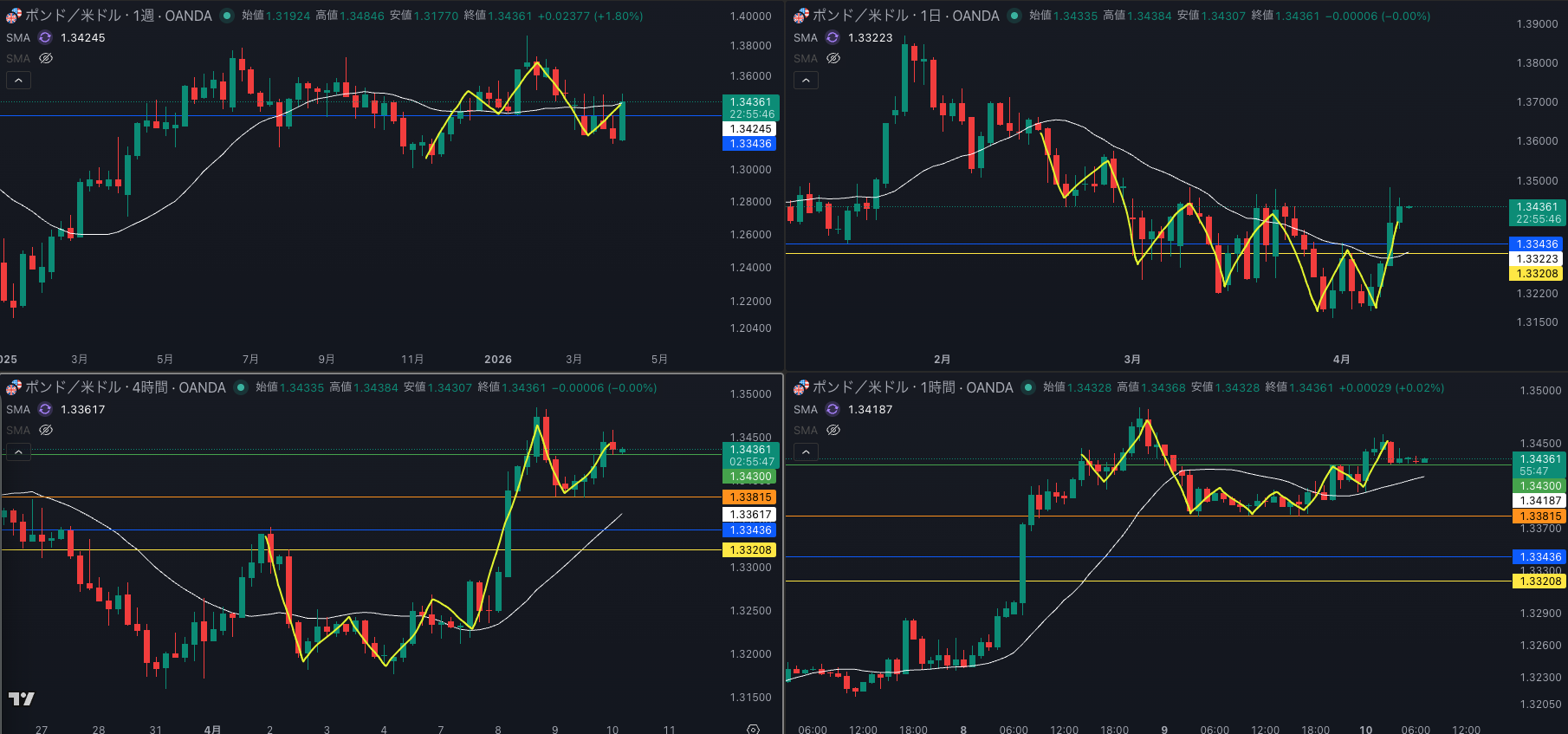Show the hidden SMA on the weekly chart
Image resolution: width=1568 pixels, height=734 pixels.
tap(46, 58)
